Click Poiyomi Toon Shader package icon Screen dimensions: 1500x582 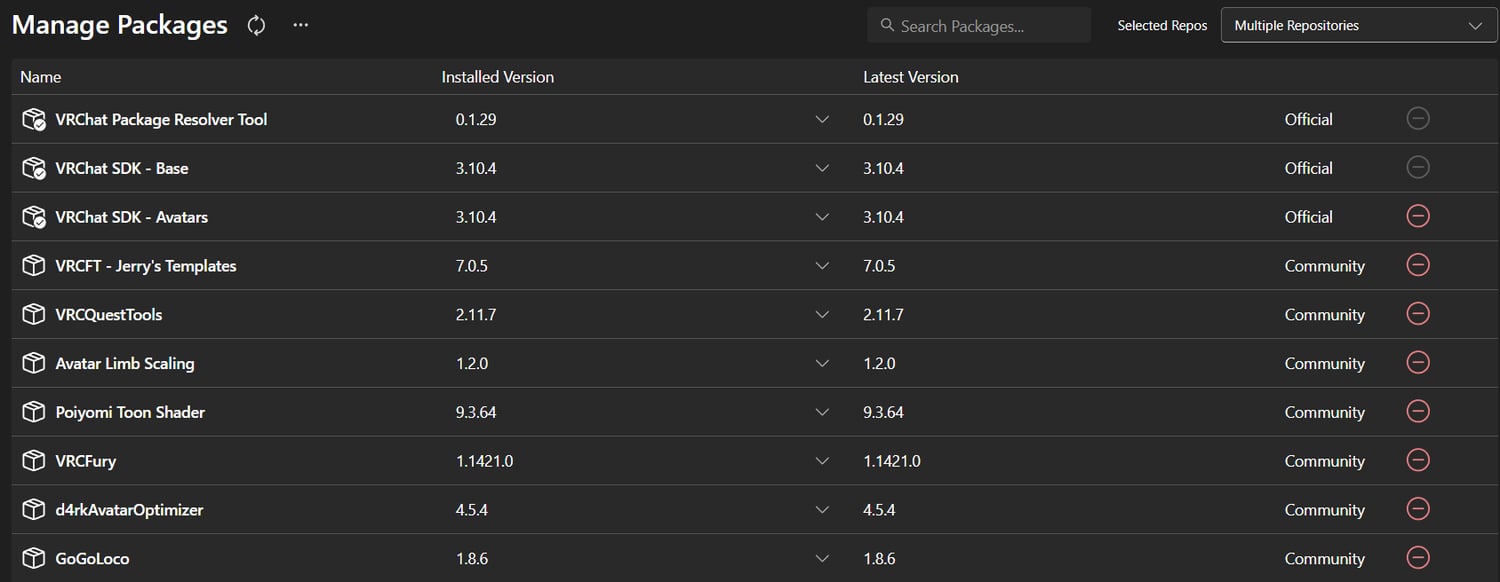pyautogui.click(x=34, y=412)
